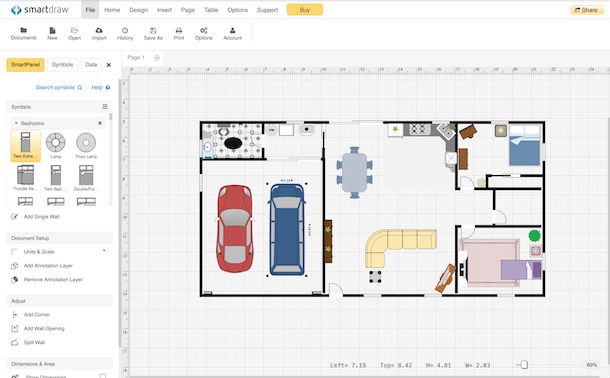Select the red car in garage

click(235, 229)
